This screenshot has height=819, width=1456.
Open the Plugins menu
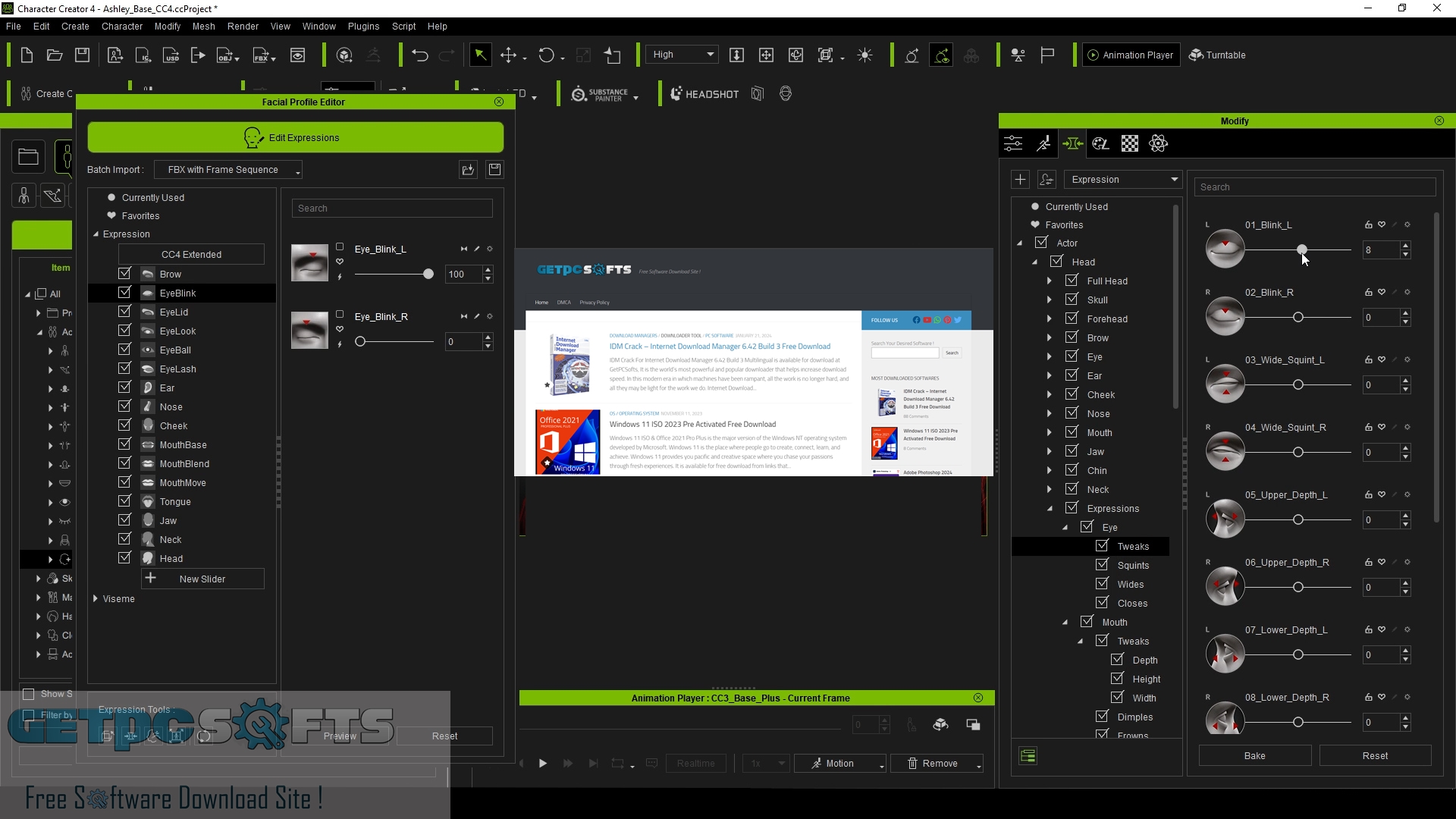363,26
